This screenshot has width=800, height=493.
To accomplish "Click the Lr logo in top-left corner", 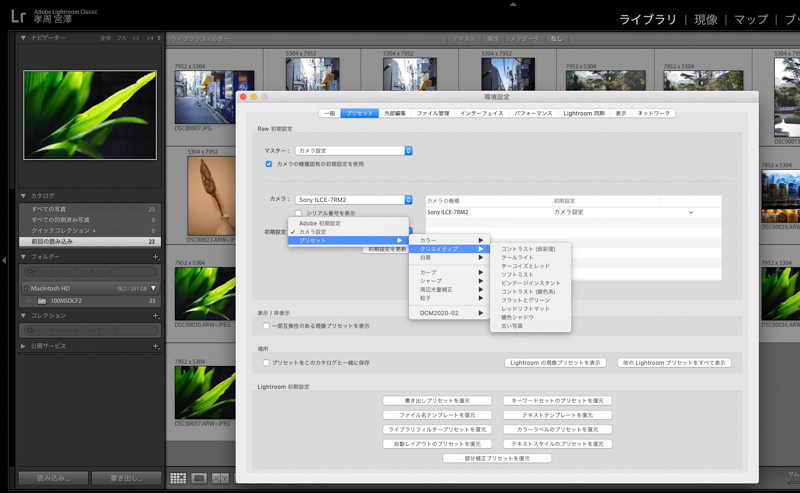I will click(x=17, y=17).
